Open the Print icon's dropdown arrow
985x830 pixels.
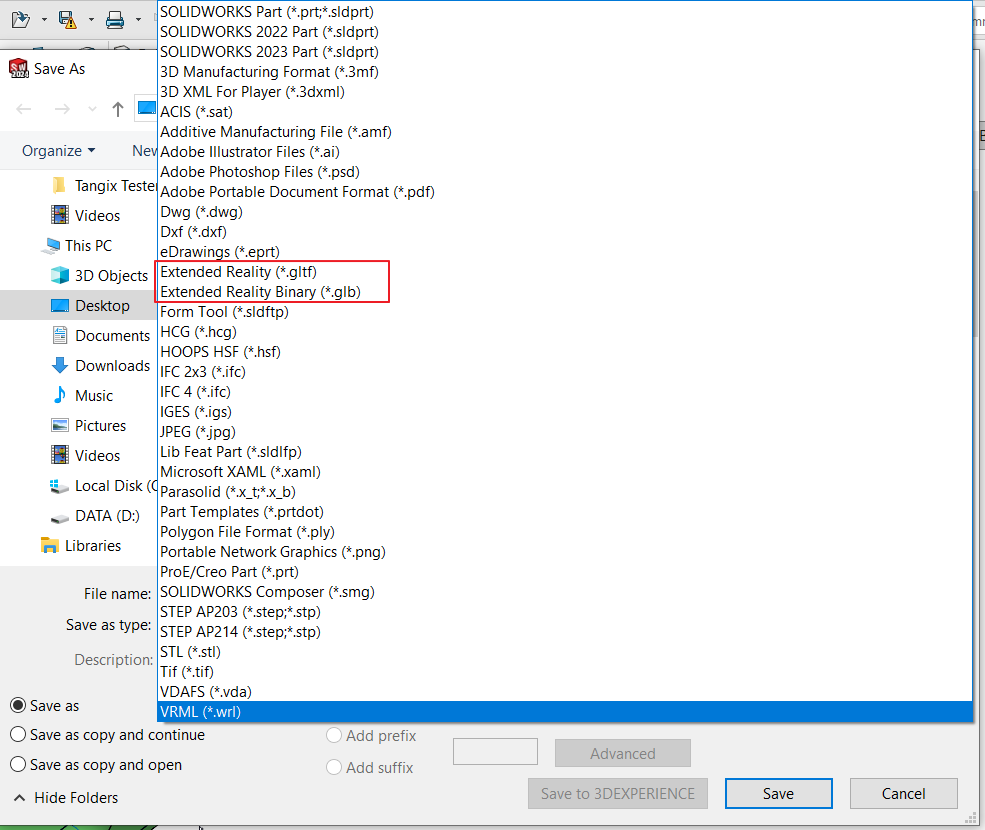(x=138, y=20)
